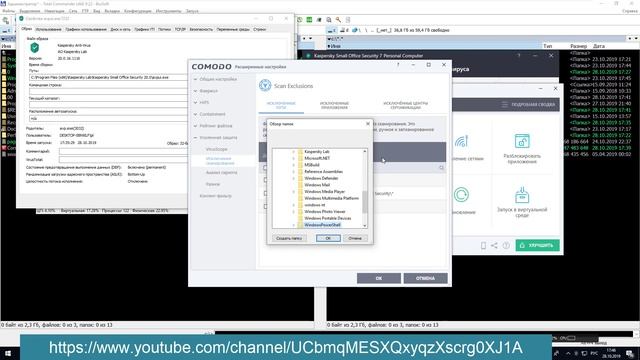The width and height of the screenshot is (640, 360).
Task: Click the Комментарий input field in properties
Action: (124, 151)
